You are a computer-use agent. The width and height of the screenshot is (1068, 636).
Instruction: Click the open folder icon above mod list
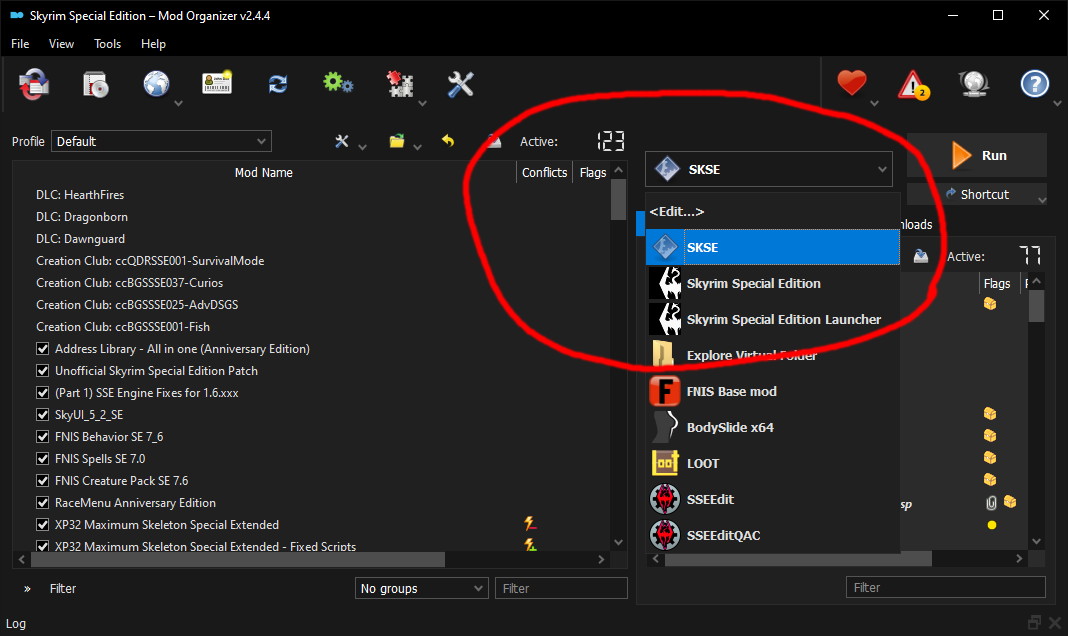coord(397,141)
